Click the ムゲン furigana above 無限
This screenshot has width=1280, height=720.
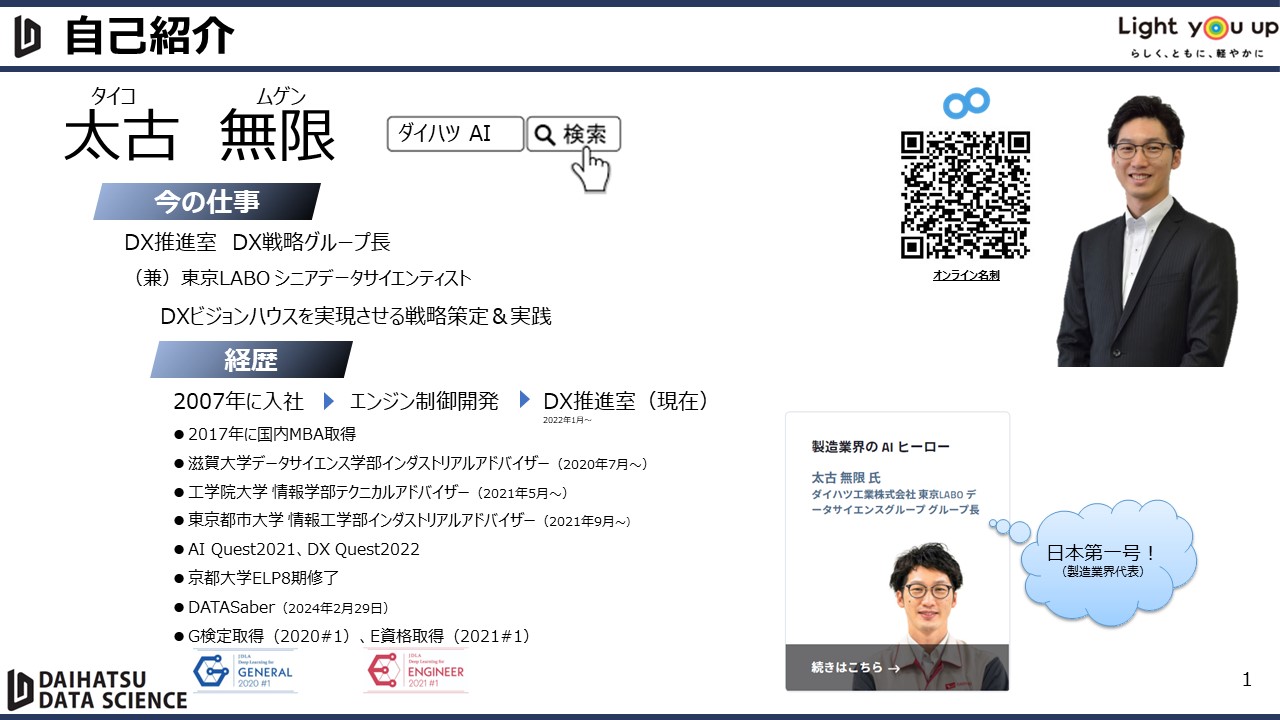281,96
